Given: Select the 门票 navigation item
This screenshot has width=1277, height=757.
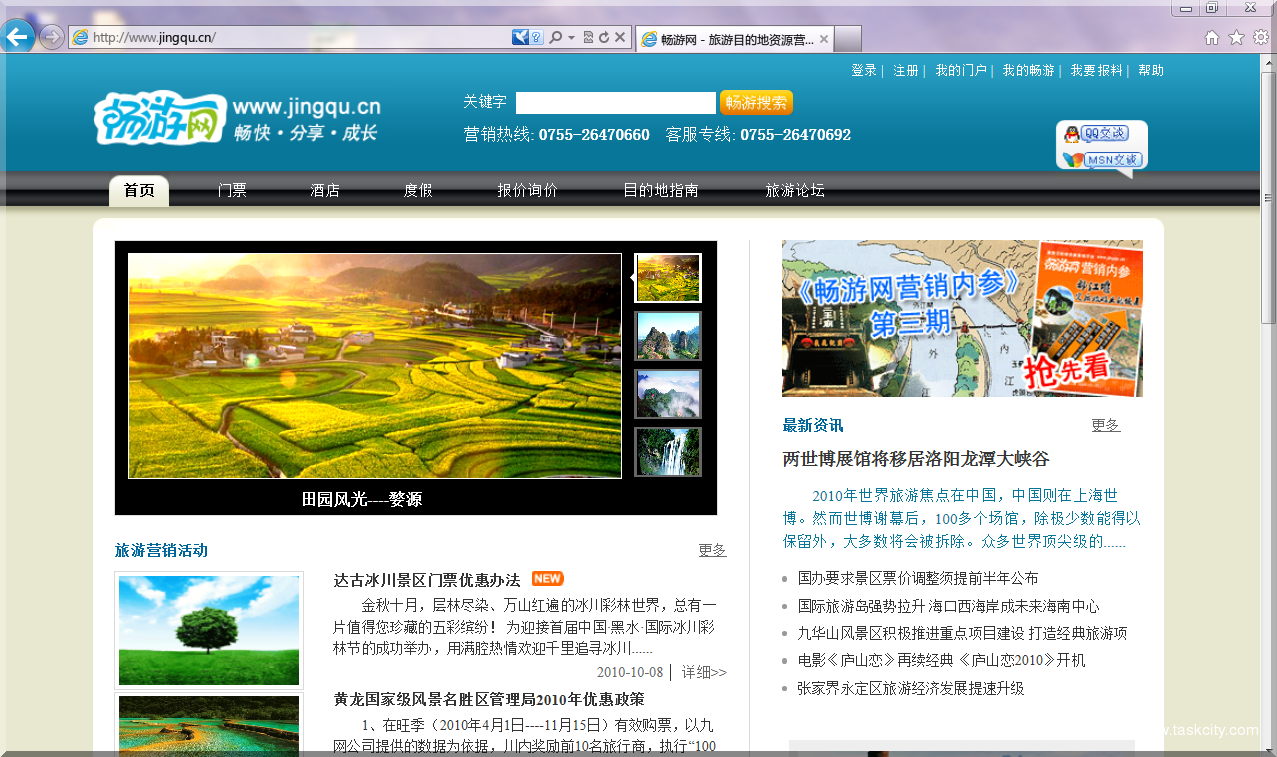Looking at the screenshot, I should 232,190.
